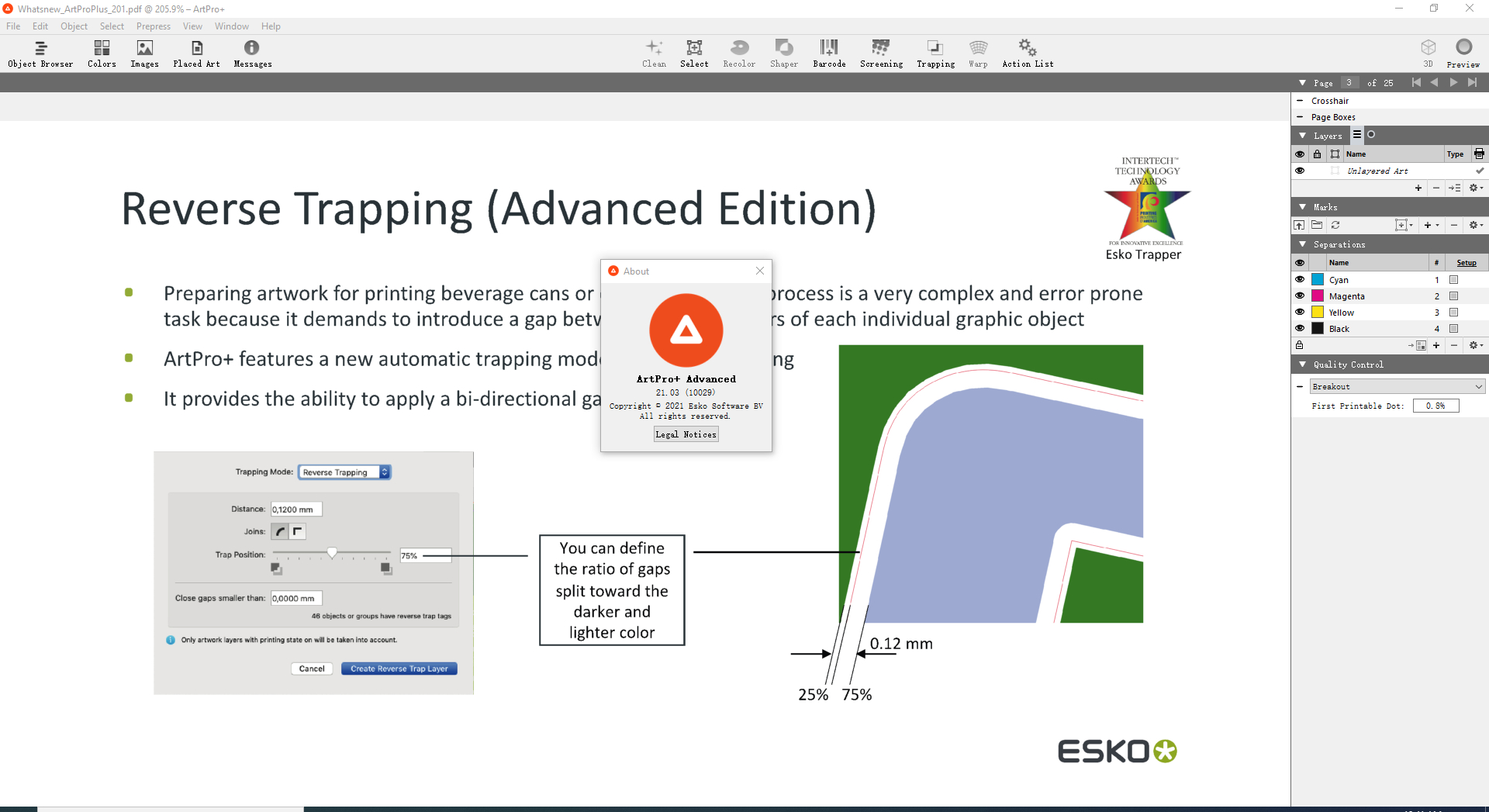The height and width of the screenshot is (812, 1489).
Task: Collapse the Marks section
Action: pos(1302,207)
